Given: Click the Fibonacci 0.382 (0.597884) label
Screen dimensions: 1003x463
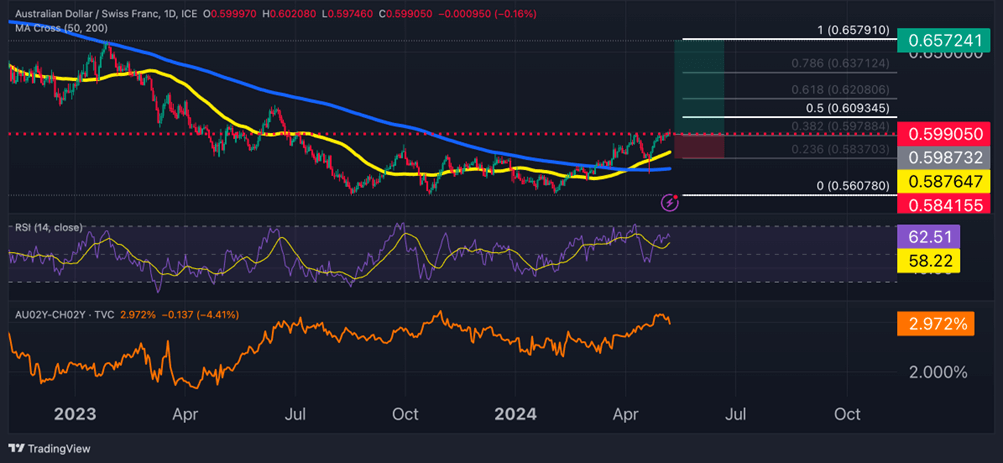Looking at the screenshot, I should tap(840, 127).
